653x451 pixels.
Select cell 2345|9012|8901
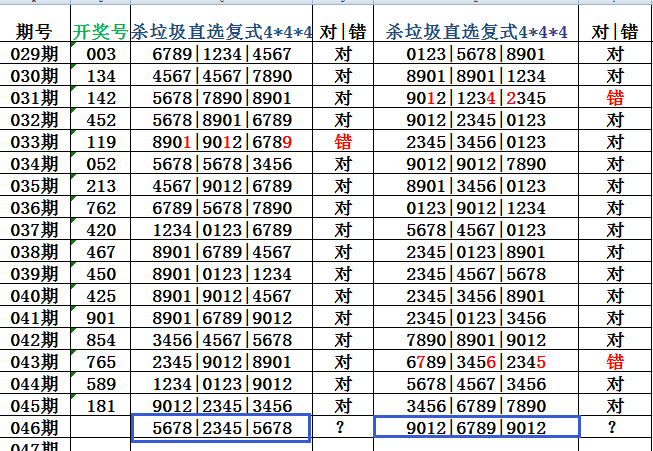point(222,362)
